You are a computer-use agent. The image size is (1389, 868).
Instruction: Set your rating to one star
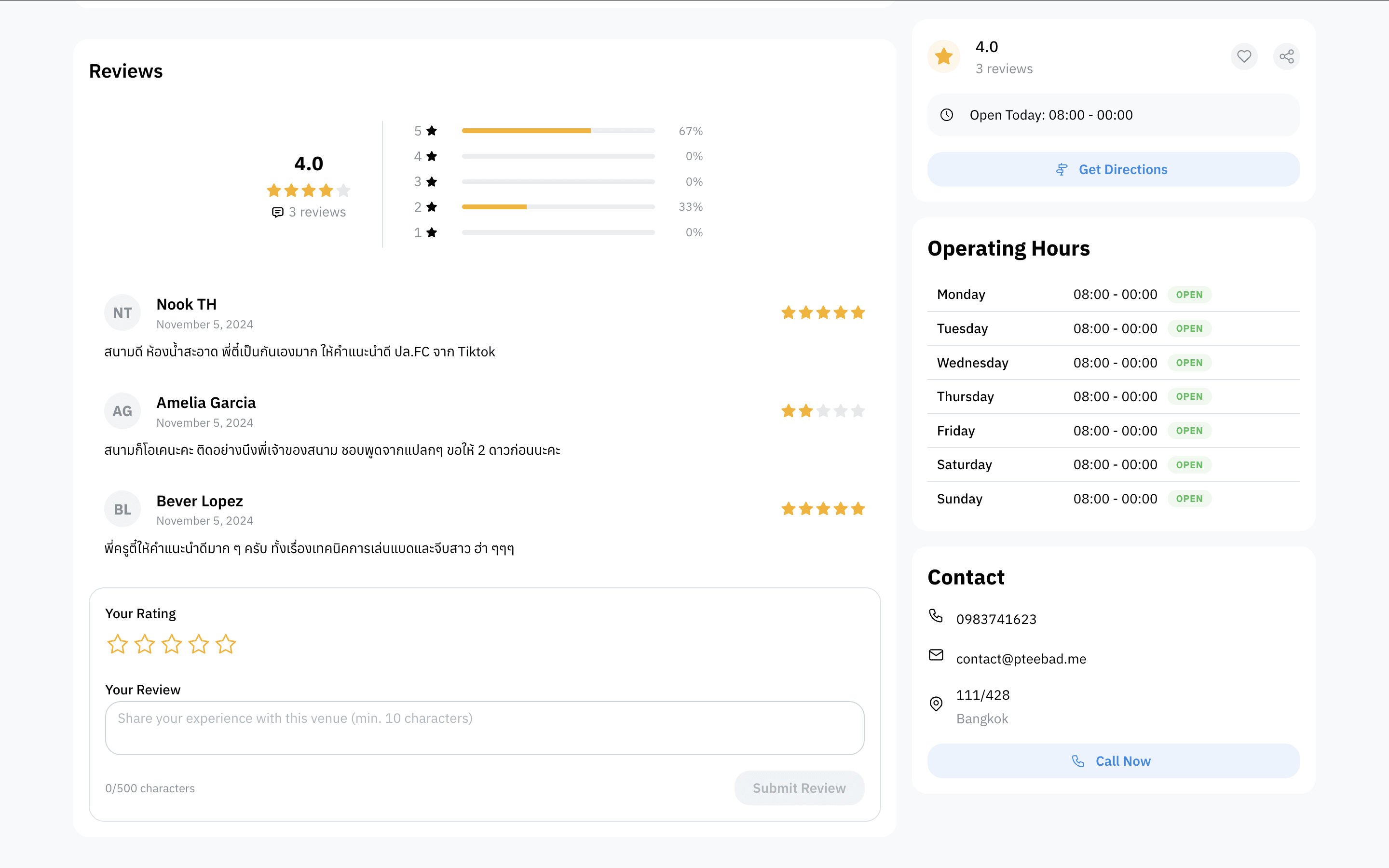(x=117, y=644)
